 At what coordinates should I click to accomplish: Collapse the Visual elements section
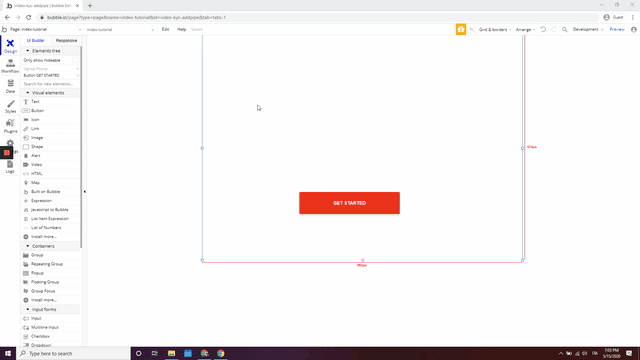pyautogui.click(x=28, y=93)
